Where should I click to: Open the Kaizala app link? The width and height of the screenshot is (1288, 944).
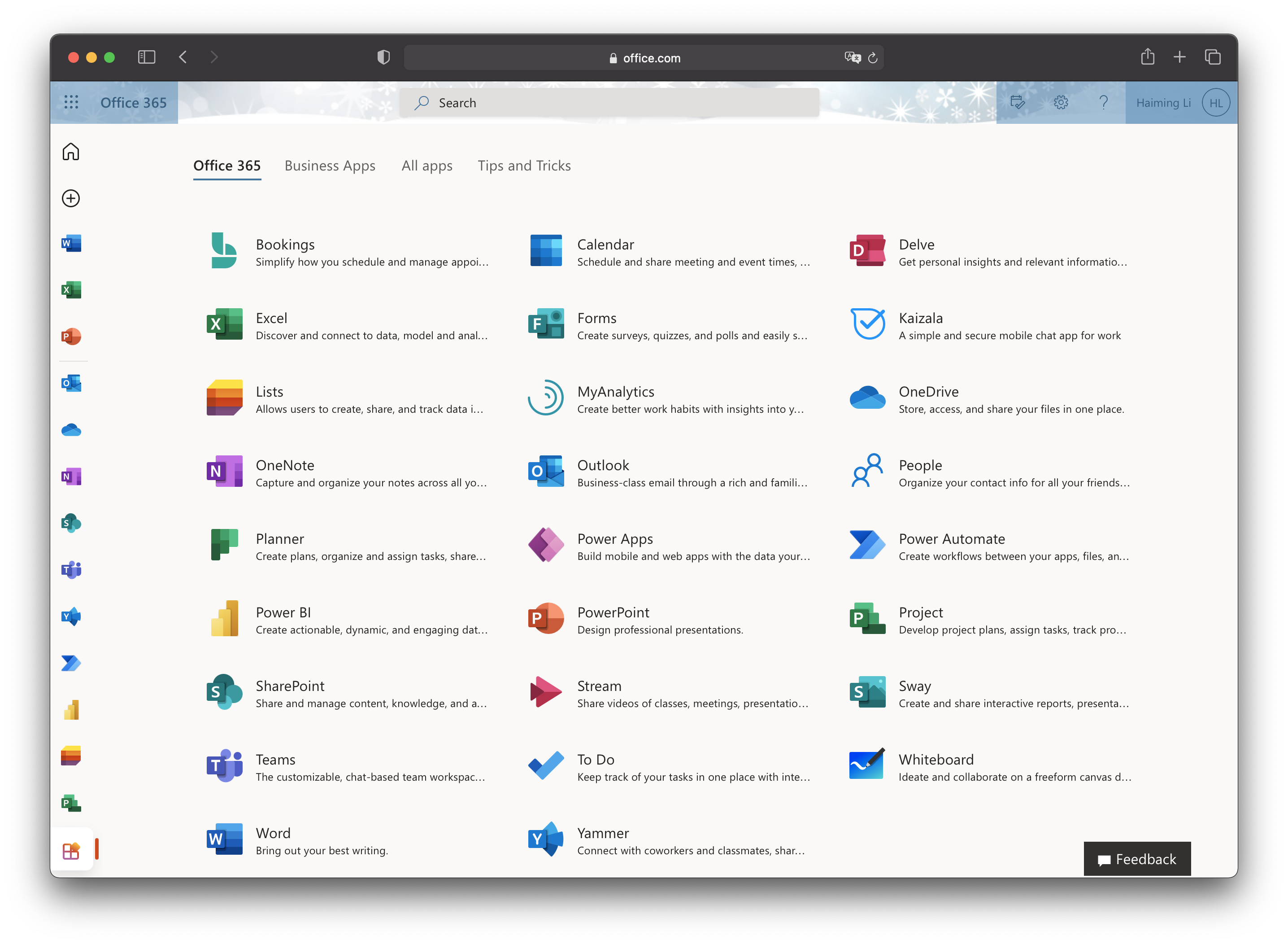tap(920, 318)
